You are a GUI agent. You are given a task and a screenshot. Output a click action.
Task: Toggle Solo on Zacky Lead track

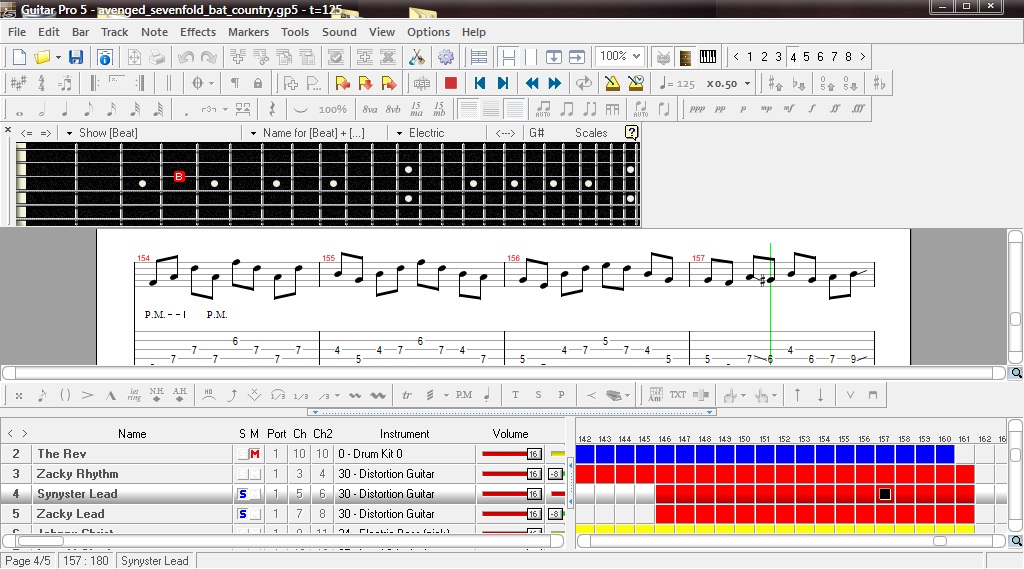pos(242,514)
